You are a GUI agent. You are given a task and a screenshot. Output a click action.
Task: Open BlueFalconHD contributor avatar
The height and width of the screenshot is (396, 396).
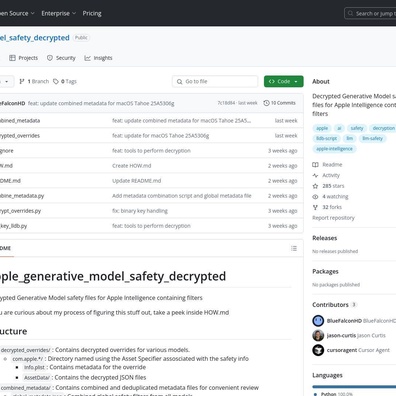318,321
